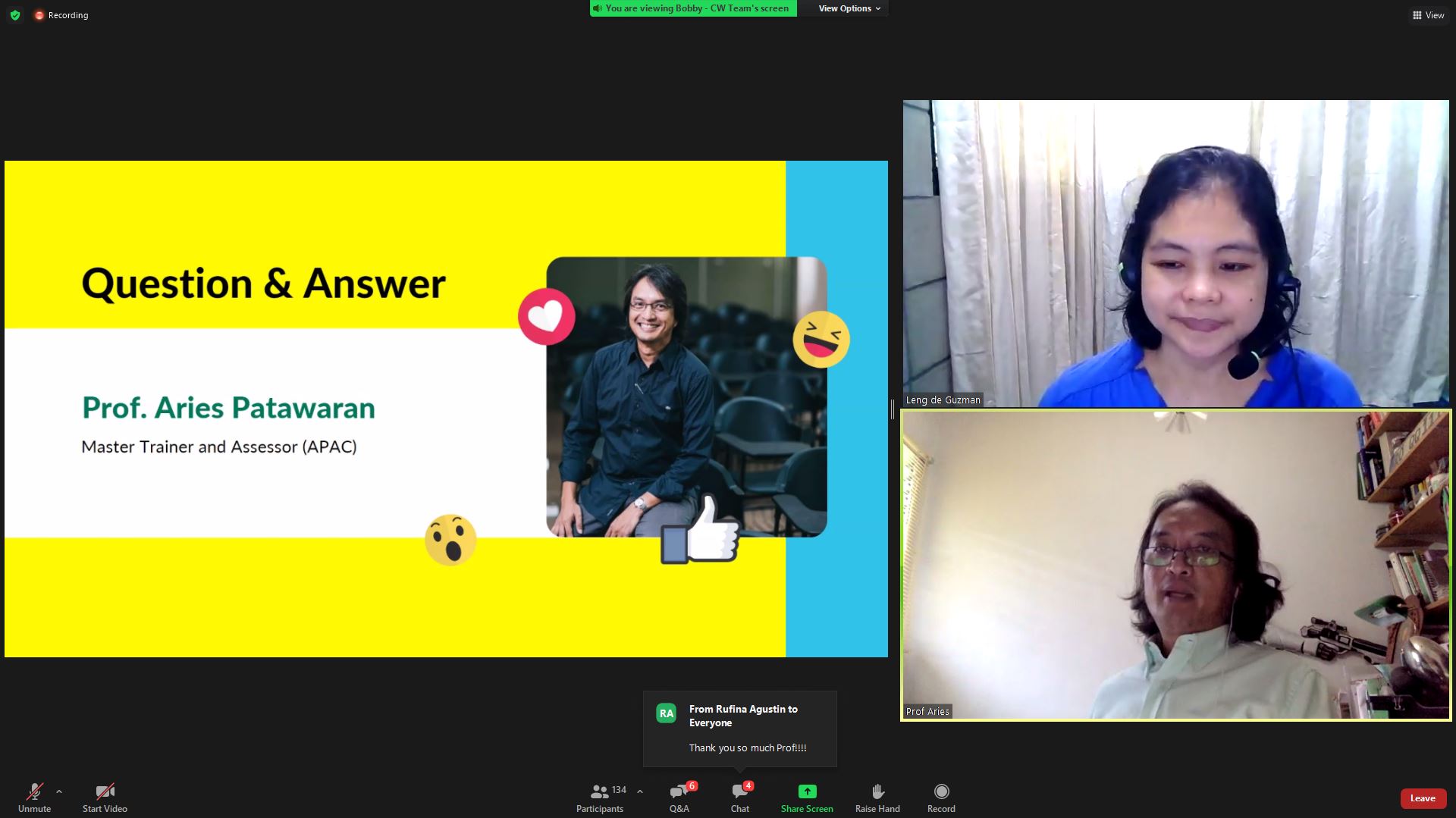Click the Prof Aries name label
1456x818 pixels.
(927, 711)
